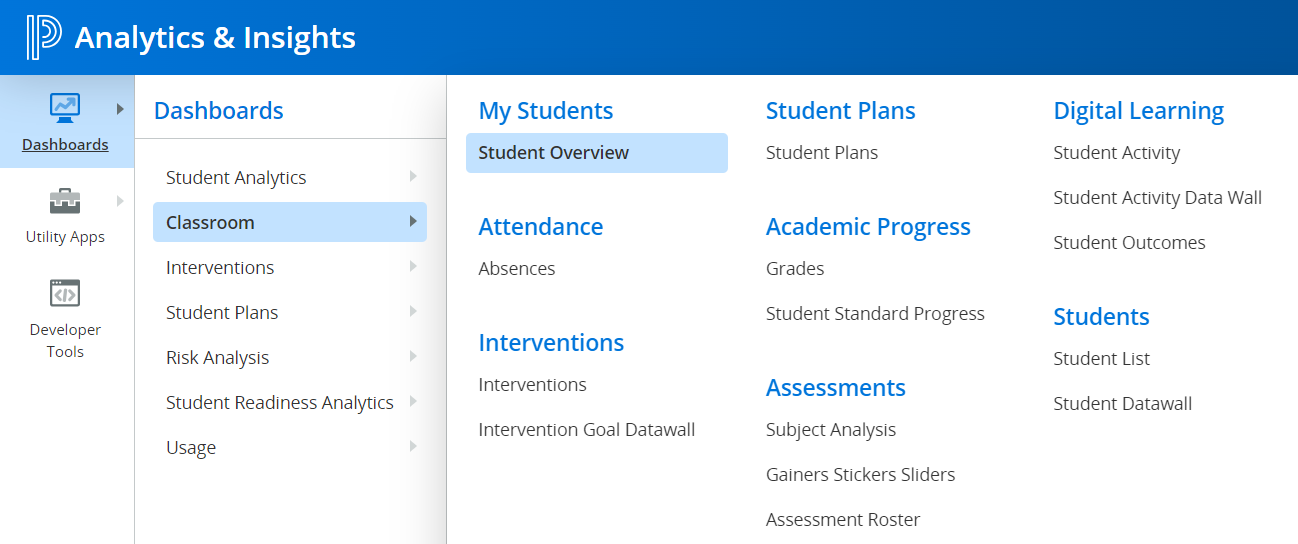The image size is (1298, 544).
Task: Expand the Usage submenu arrow
Action: pos(413,447)
